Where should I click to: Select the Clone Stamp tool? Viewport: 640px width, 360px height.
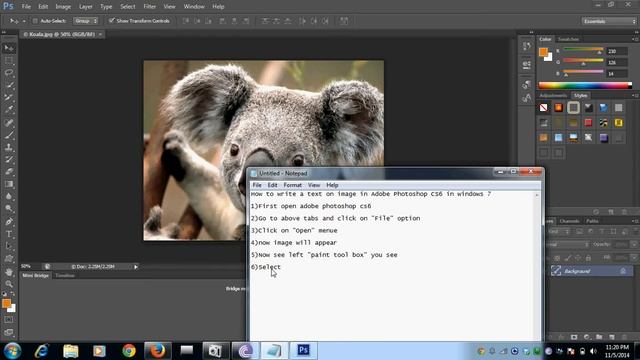[x=9, y=147]
